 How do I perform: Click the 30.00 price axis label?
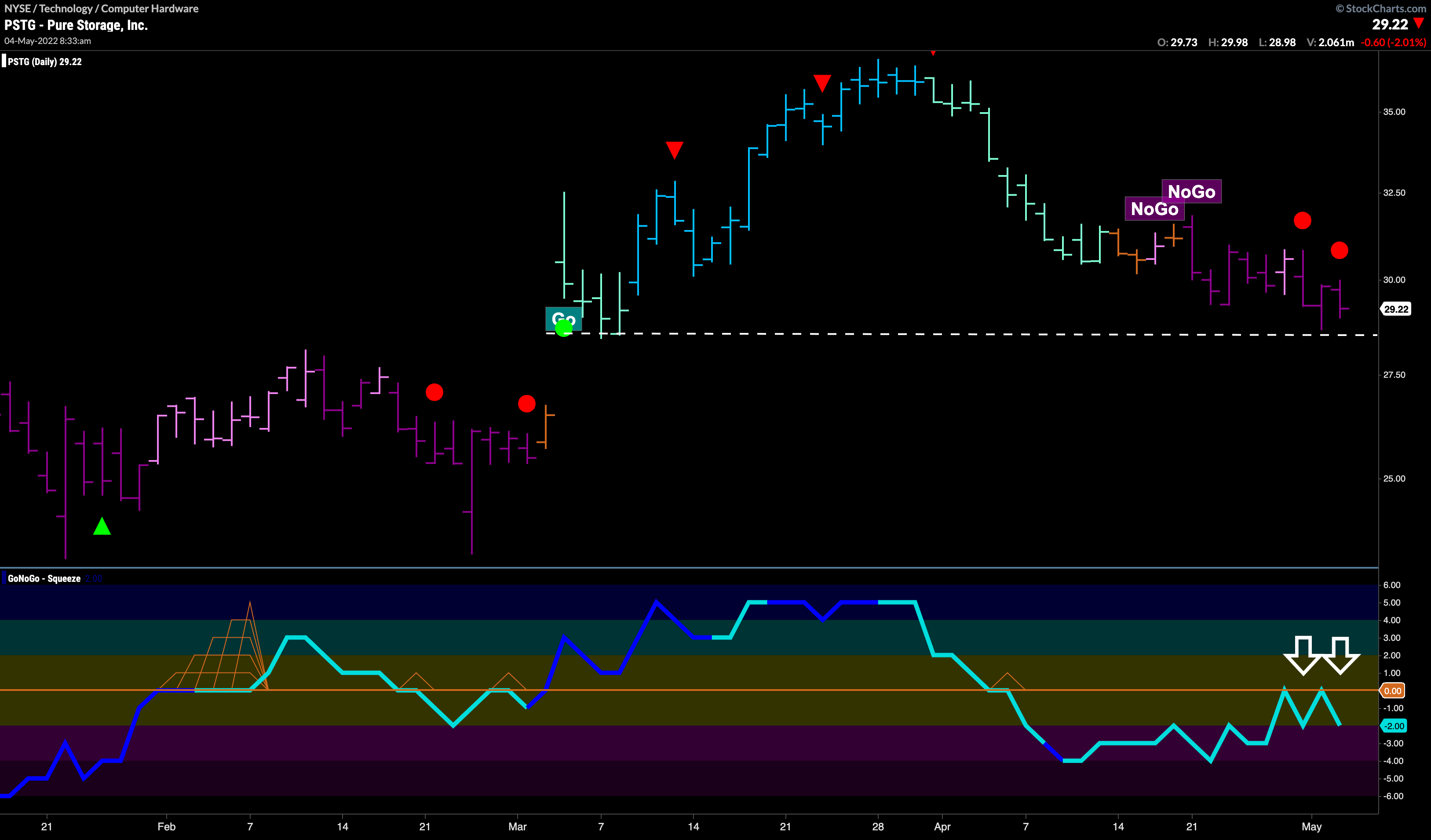click(x=1394, y=279)
